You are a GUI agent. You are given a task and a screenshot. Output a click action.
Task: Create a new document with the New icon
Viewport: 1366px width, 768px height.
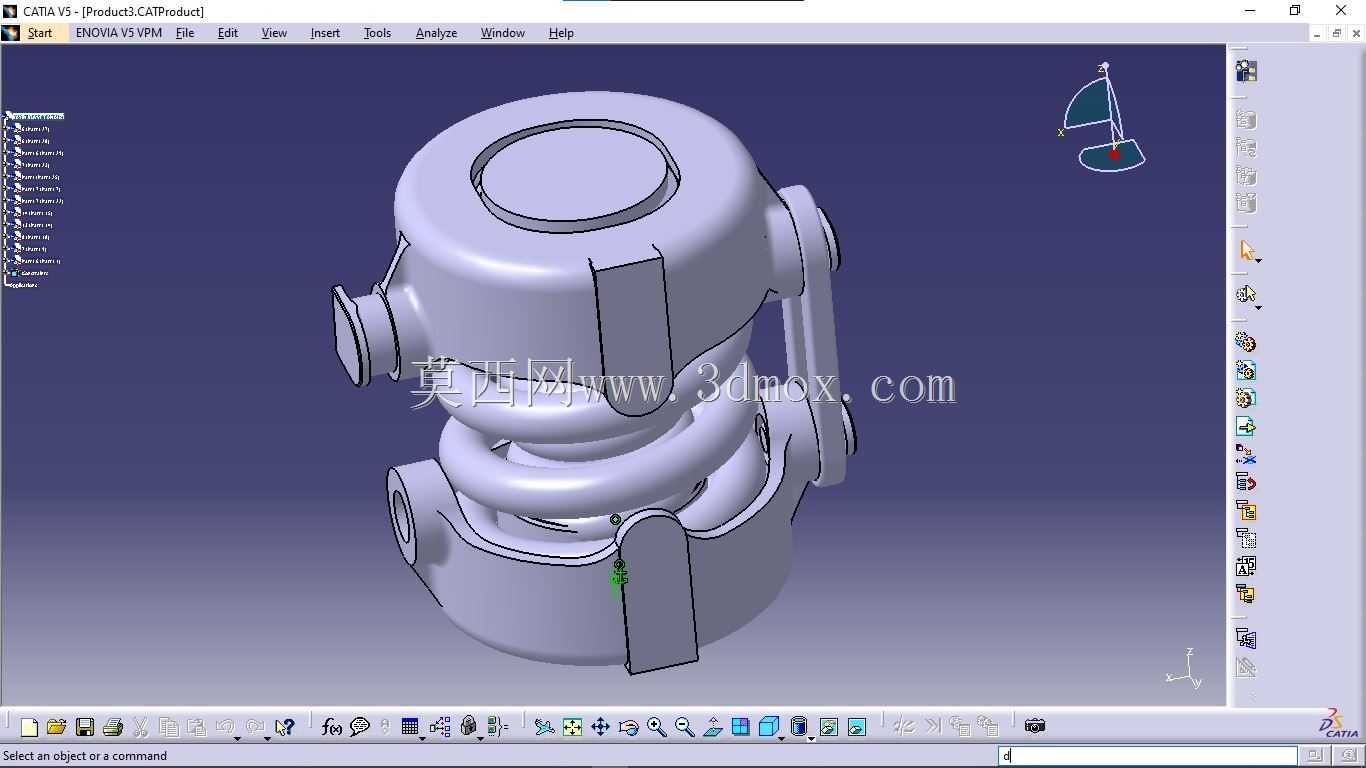[x=29, y=727]
